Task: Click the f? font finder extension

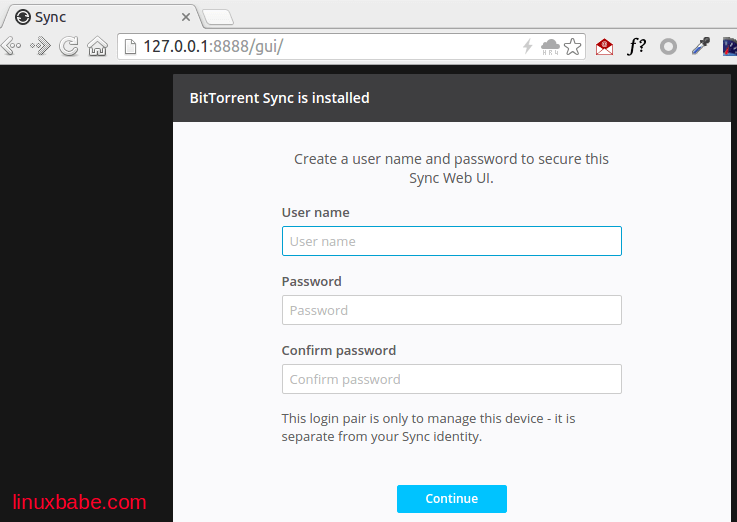Action: coord(636,46)
